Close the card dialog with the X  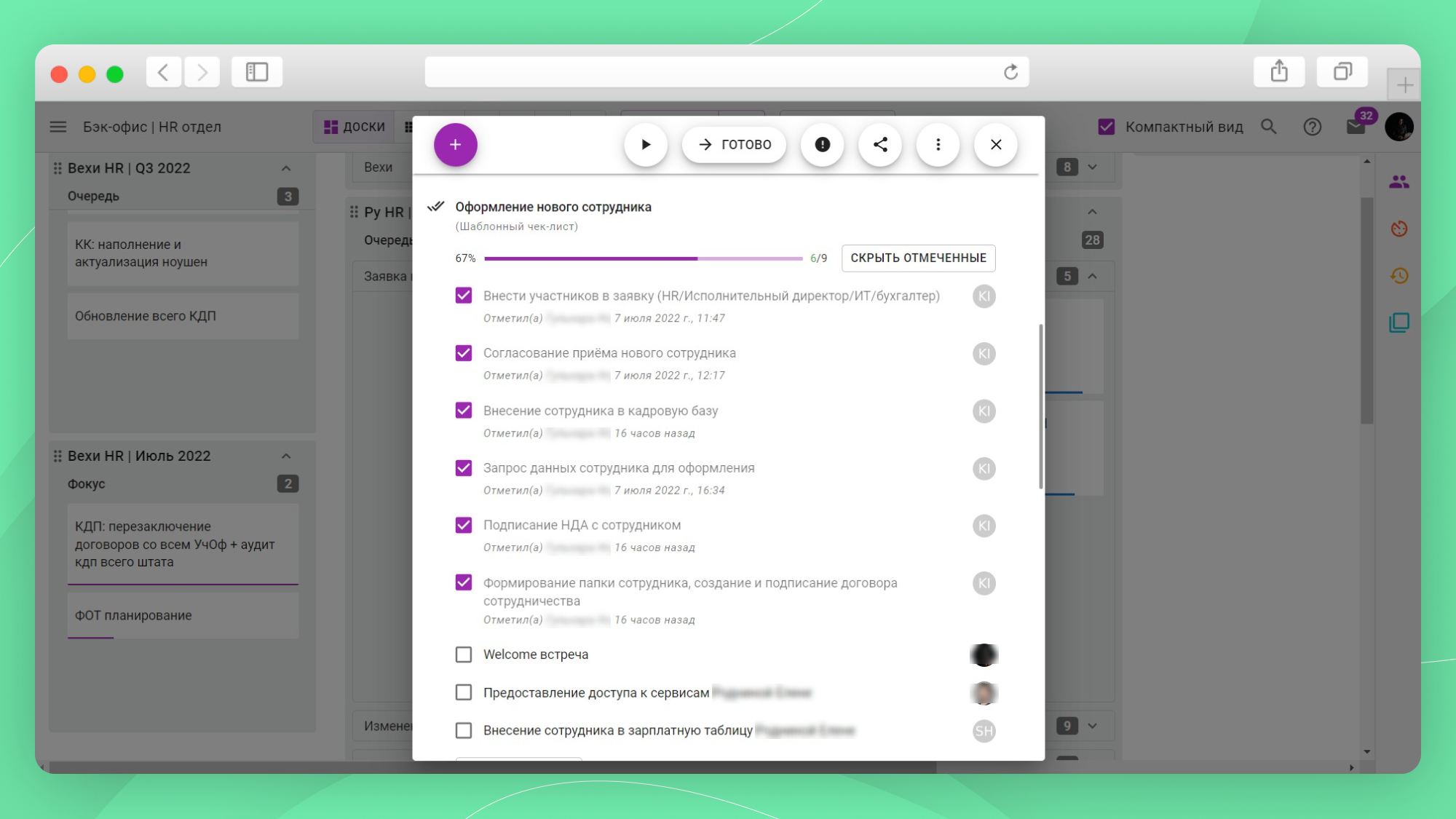click(x=996, y=144)
